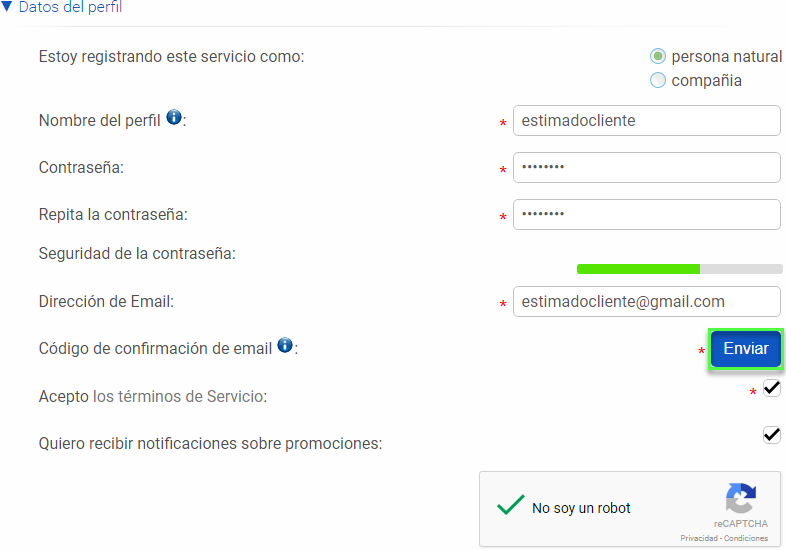This screenshot has width=786, height=551.
Task: Open reCAPTCHA Condiciones link
Action: [746, 538]
